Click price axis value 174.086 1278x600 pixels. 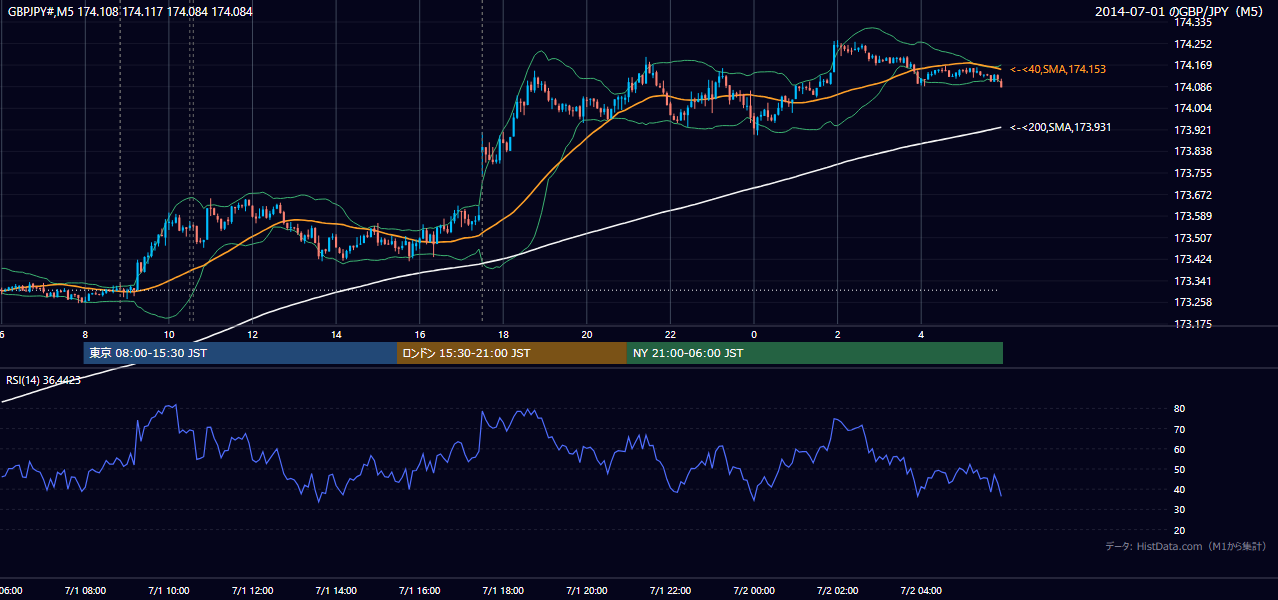pos(1193,87)
